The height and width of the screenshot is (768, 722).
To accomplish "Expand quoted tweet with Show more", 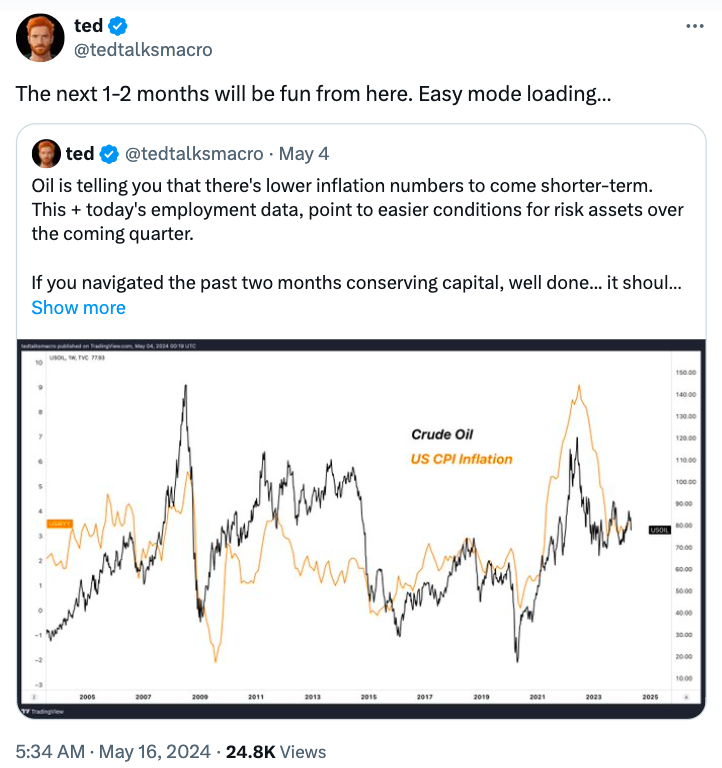I will 78,308.
